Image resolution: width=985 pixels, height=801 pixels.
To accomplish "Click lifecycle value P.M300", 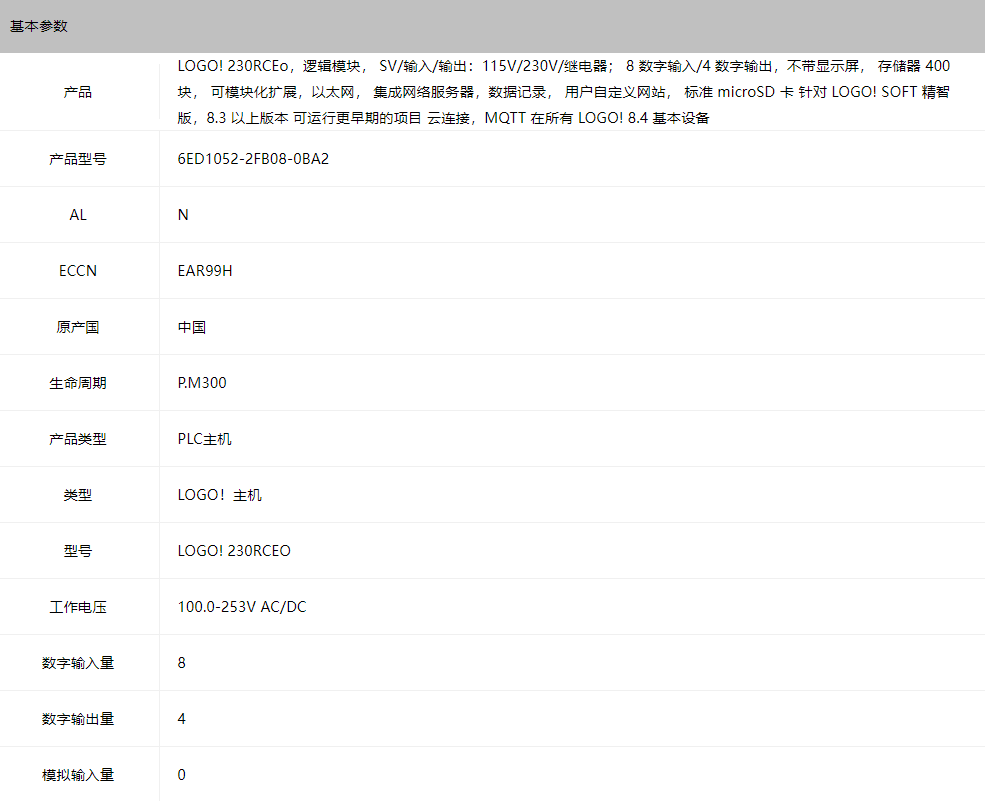I will 202,383.
